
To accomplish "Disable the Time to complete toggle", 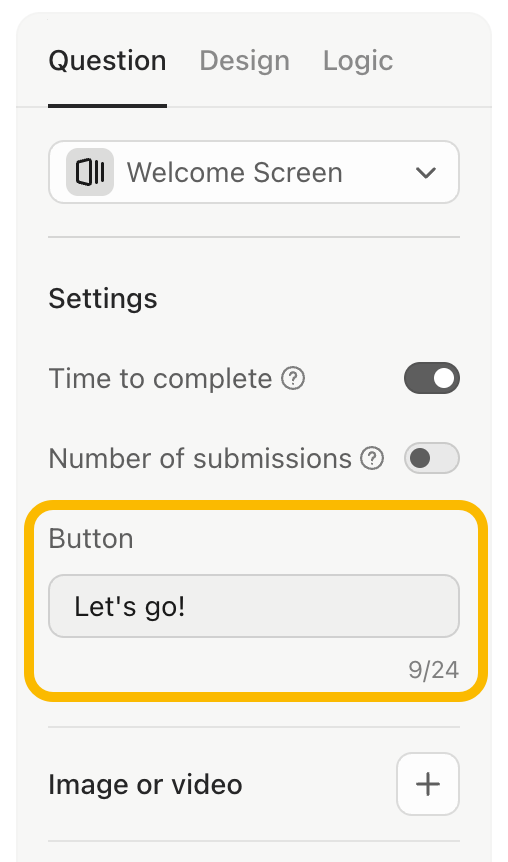I will point(432,378).
